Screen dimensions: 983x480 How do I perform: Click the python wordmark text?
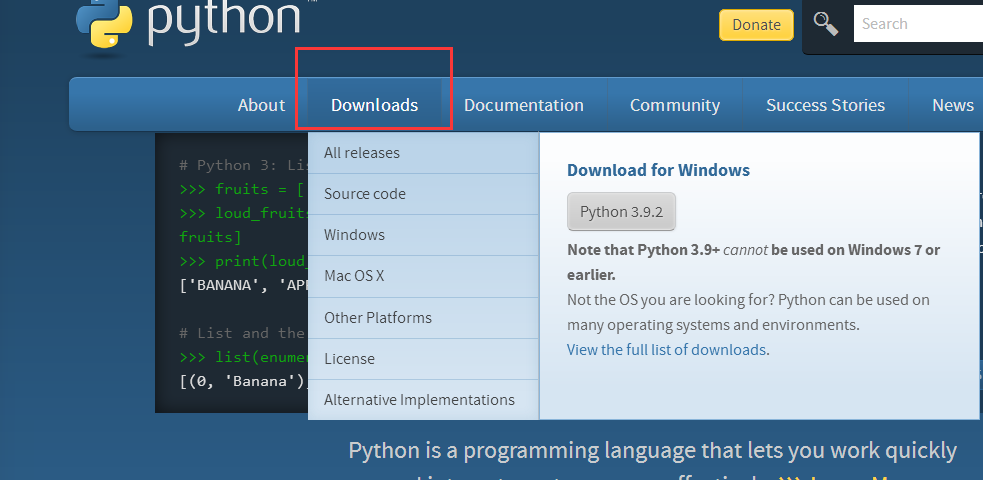click(224, 21)
